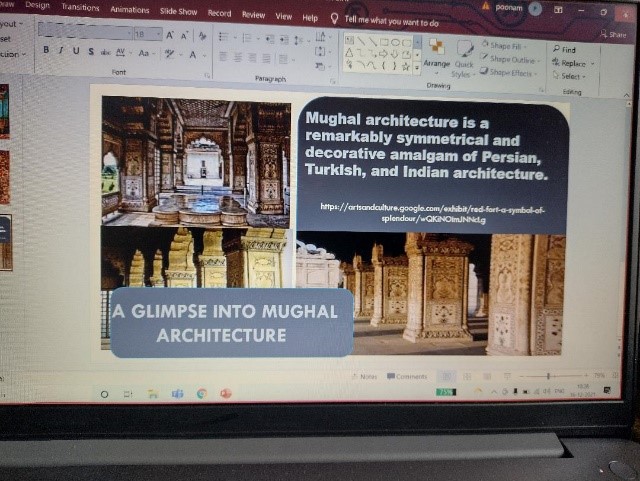Expand the shapes gallery More arrow
The image size is (640, 481).
417,67
